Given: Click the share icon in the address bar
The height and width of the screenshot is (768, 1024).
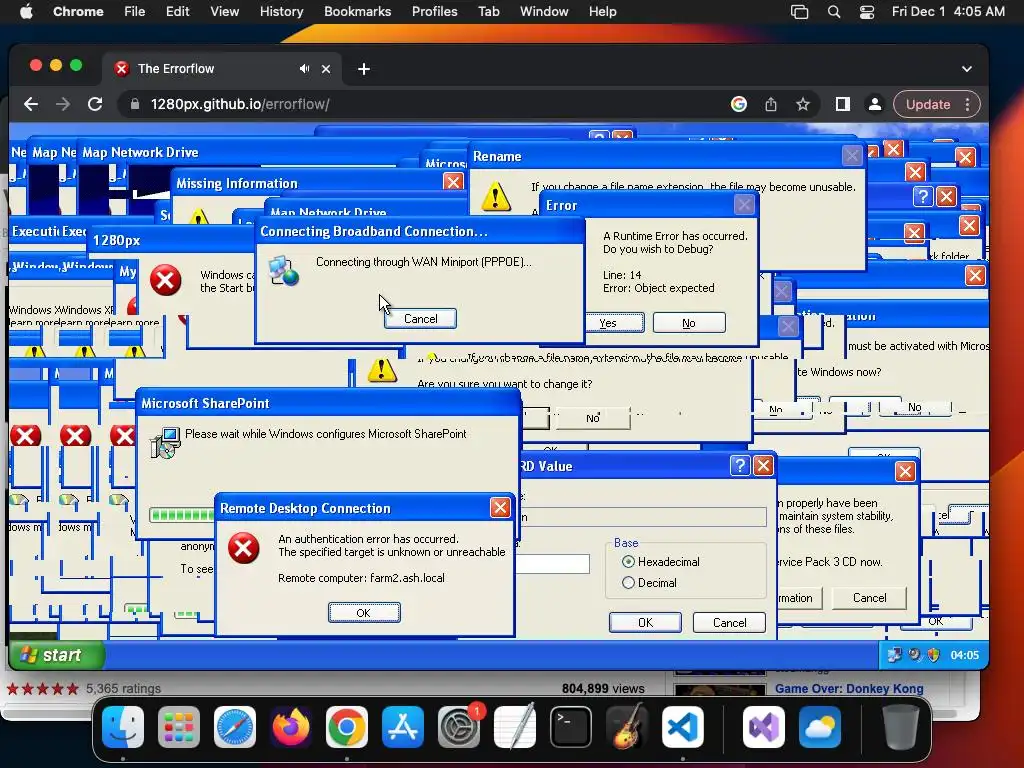Looking at the screenshot, I should click(x=771, y=104).
